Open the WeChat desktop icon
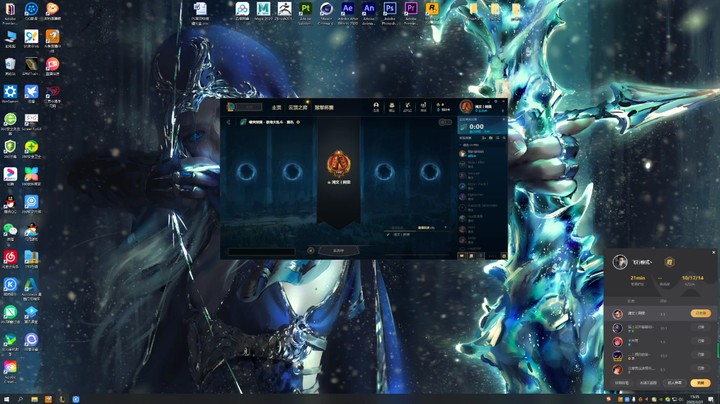This screenshot has height=404, width=720. pos(10,232)
